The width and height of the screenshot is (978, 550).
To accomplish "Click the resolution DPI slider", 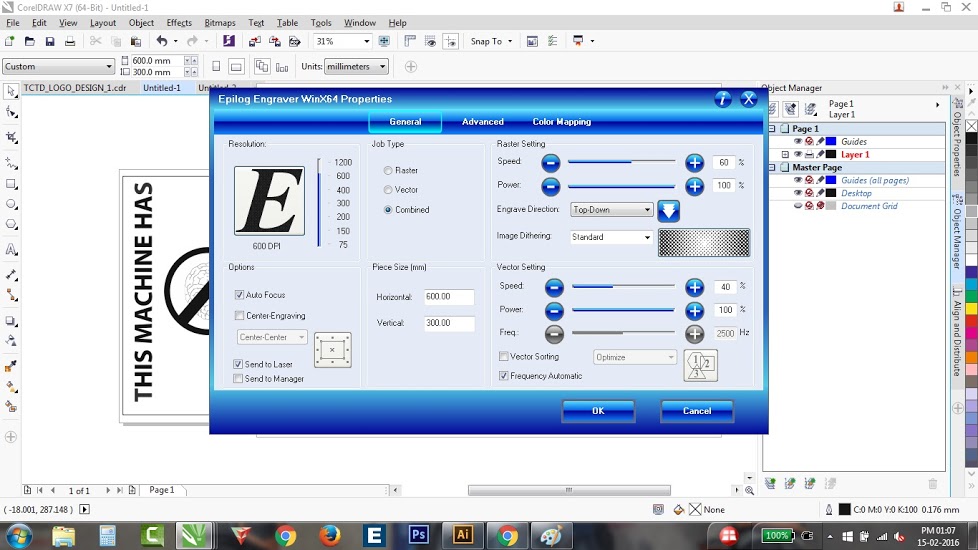I will coord(319,203).
